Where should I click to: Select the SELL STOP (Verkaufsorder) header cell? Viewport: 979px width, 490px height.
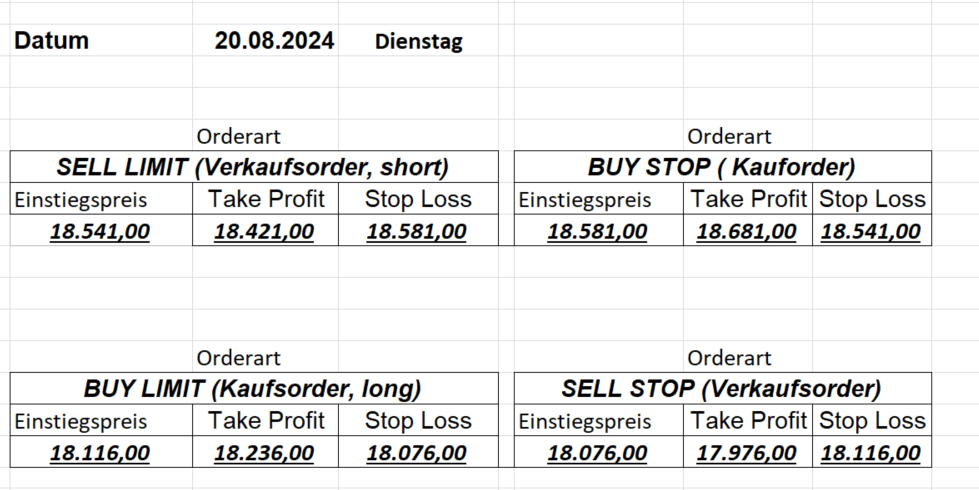[722, 389]
